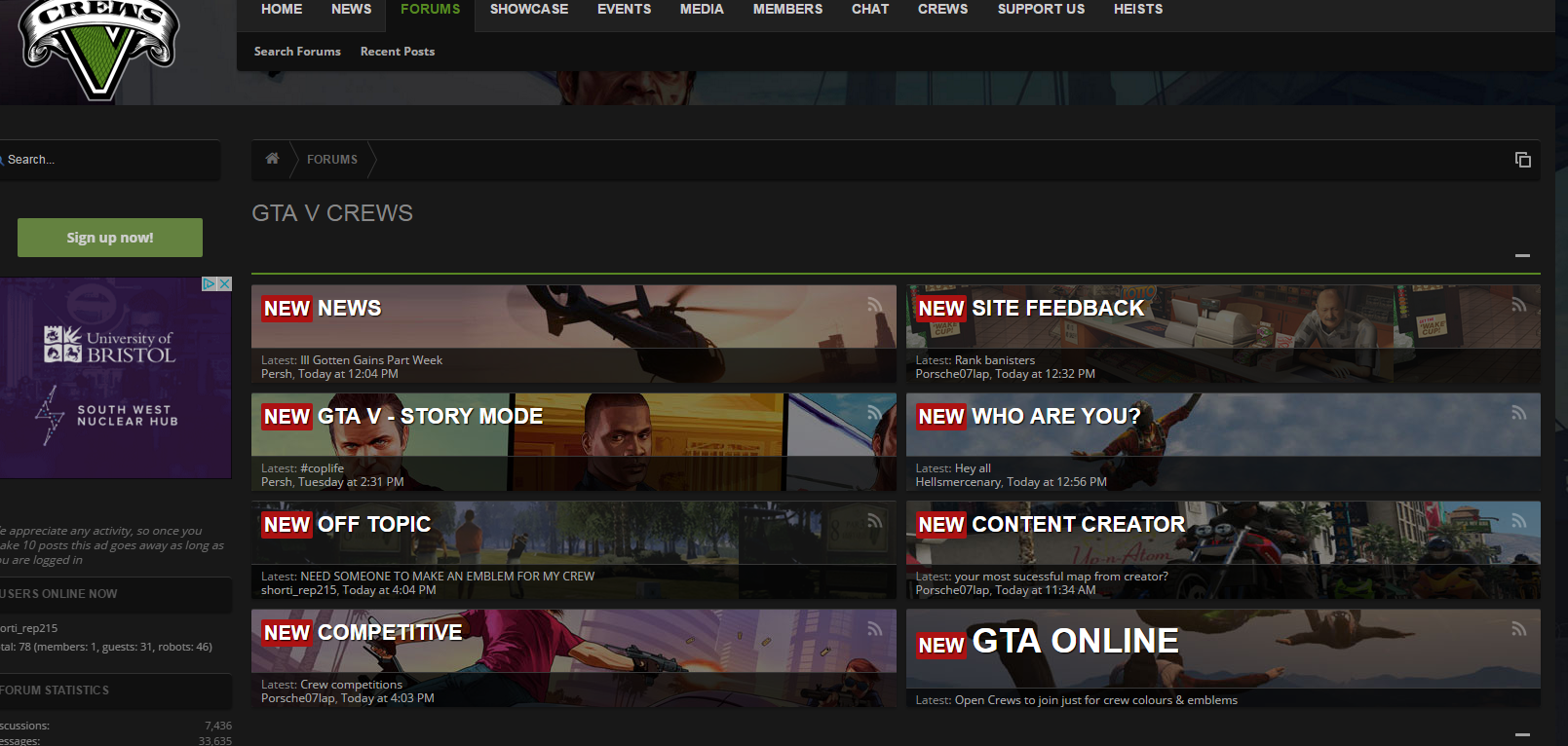
Task: Collapse the GTA V Crews category
Action: [1522, 256]
